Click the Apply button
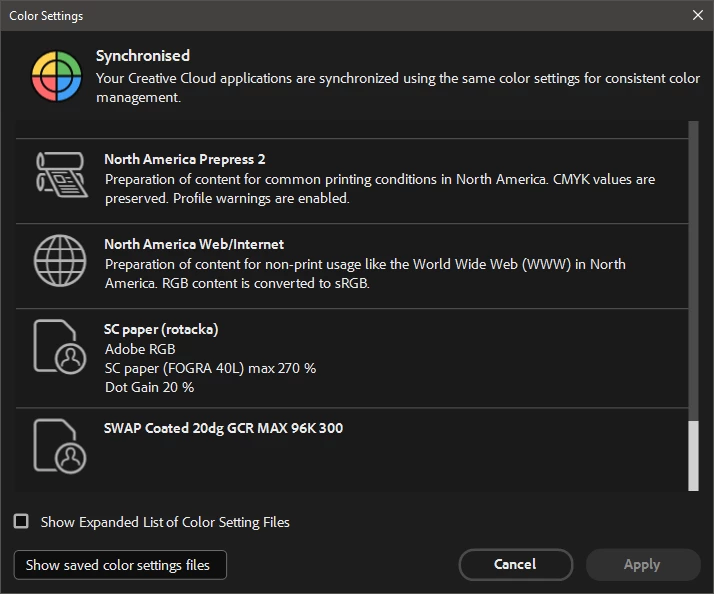714x594 pixels. 643,564
